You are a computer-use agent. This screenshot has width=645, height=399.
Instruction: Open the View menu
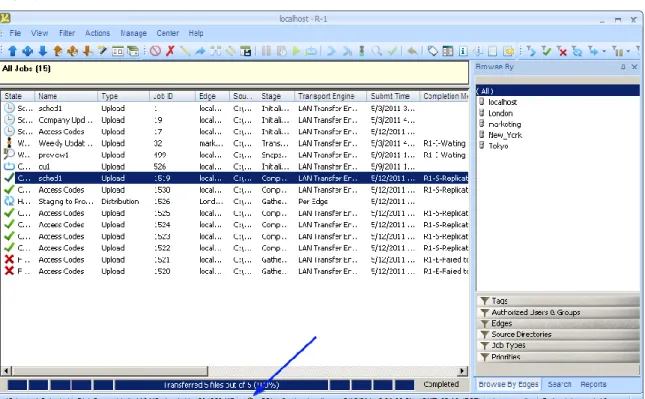(39, 33)
